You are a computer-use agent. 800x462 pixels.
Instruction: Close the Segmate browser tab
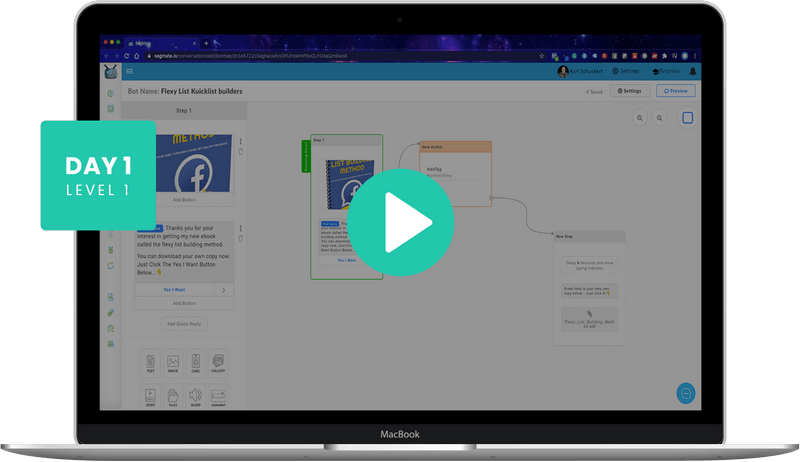point(194,43)
